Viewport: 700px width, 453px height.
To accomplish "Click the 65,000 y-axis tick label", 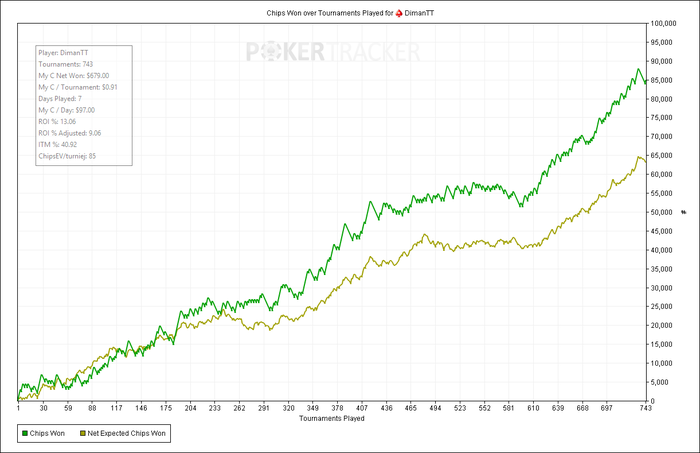I will tap(662, 156).
